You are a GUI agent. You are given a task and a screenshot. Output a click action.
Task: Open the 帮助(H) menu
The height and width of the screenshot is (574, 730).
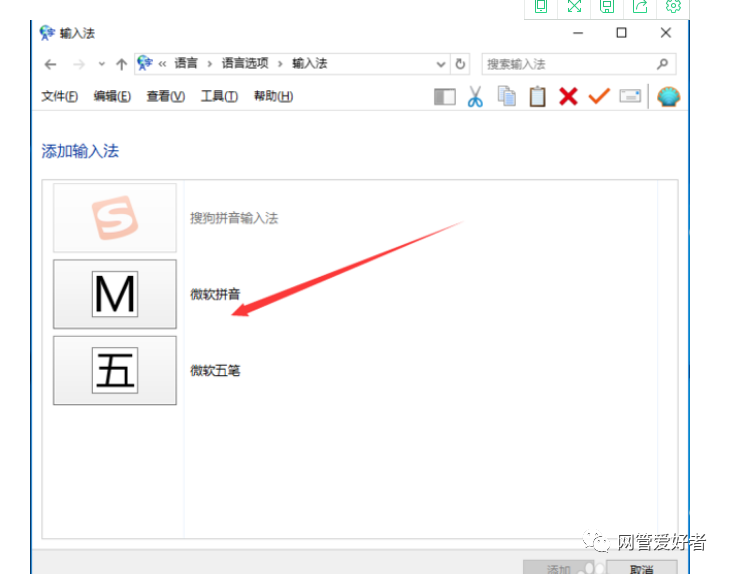click(273, 96)
